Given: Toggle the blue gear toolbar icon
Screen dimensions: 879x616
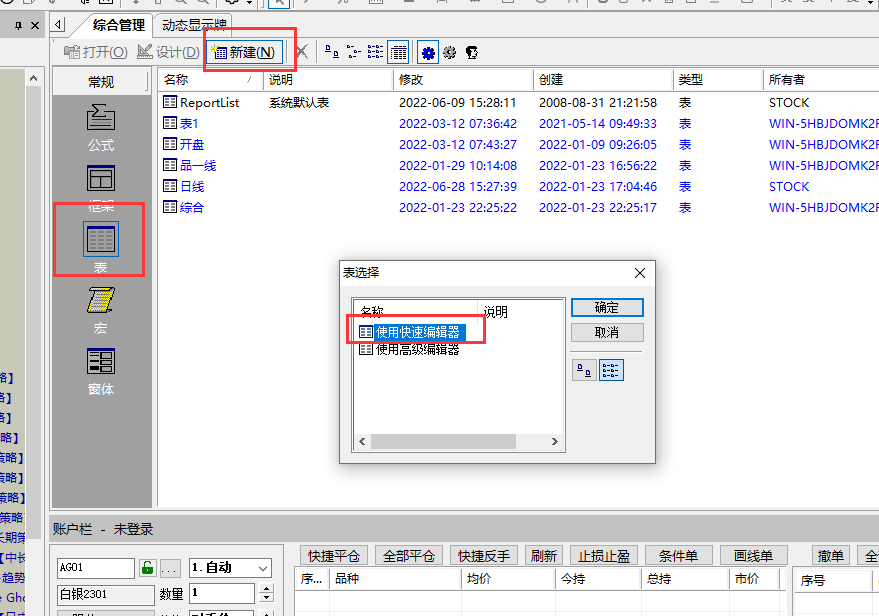Looking at the screenshot, I should 428,53.
